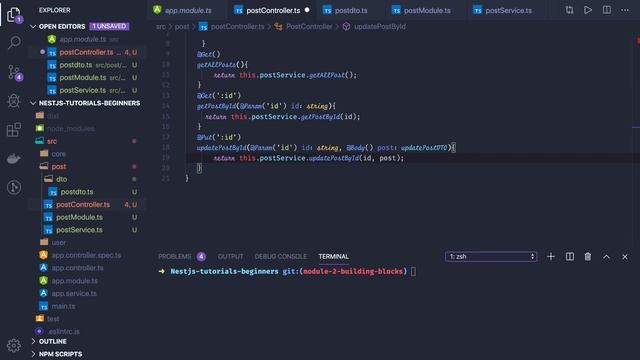The width and height of the screenshot is (640, 360).
Task: Open the Explorer view in activity bar
Action: (x=14, y=15)
